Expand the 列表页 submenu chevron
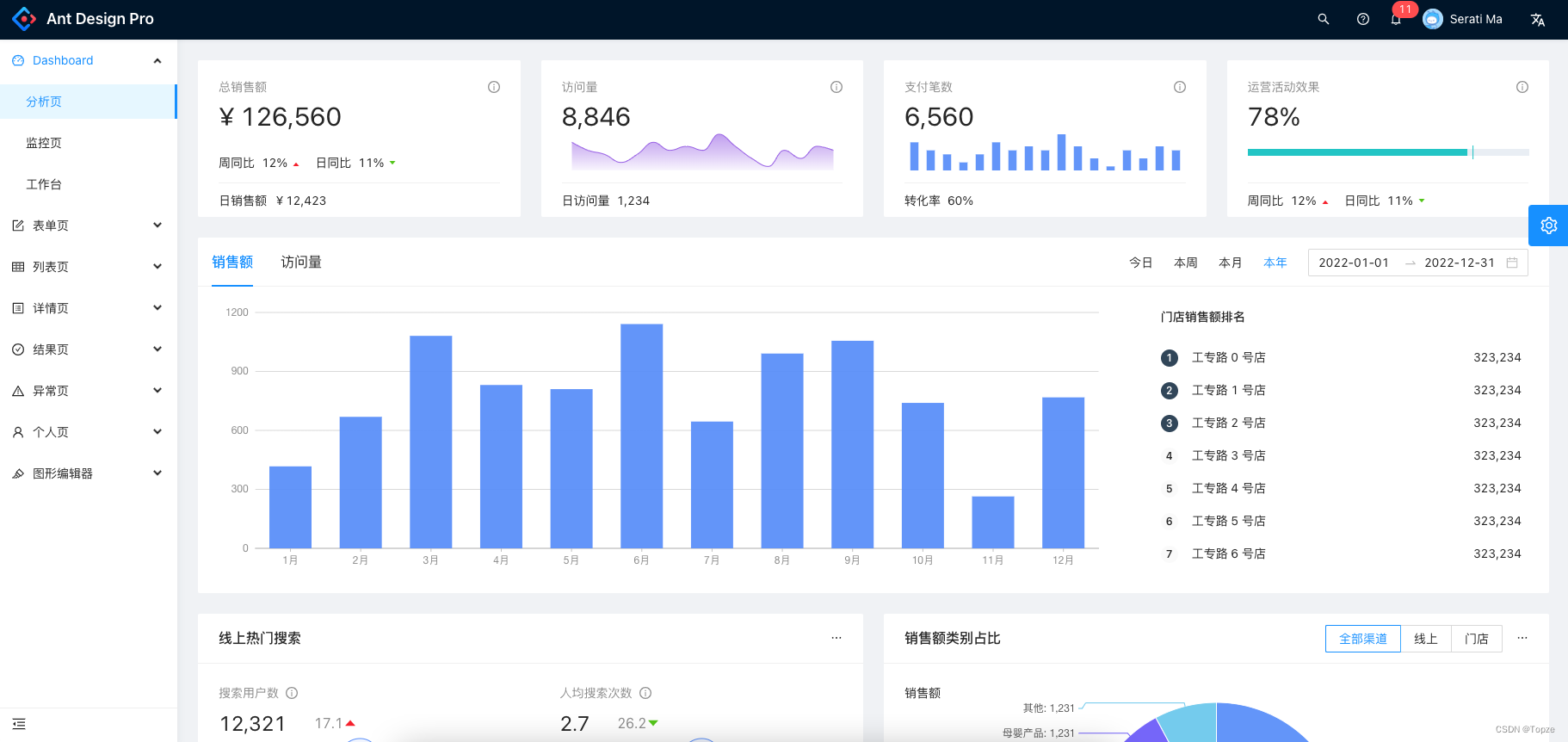 (x=157, y=267)
